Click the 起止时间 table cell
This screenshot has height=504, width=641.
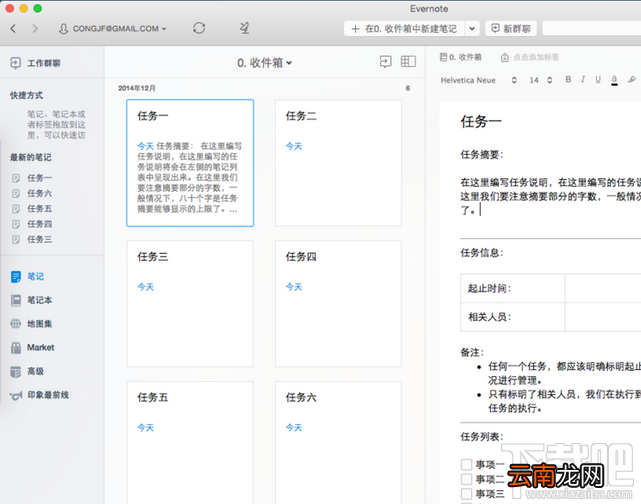point(513,288)
